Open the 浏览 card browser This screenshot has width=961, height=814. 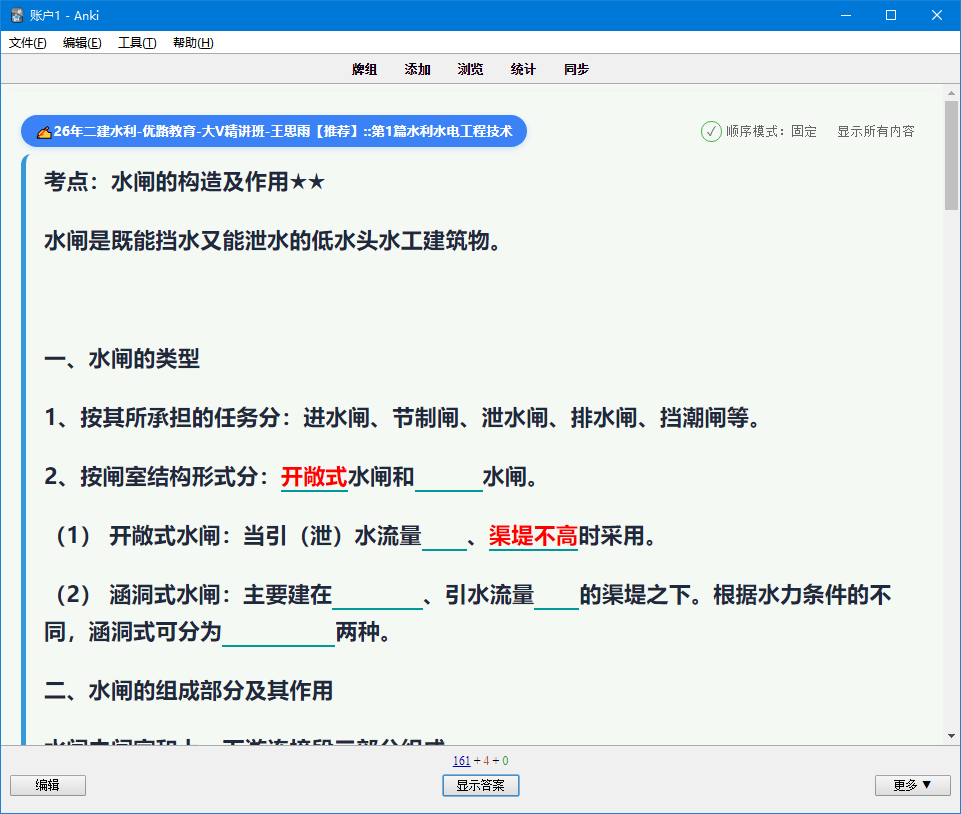click(x=470, y=69)
